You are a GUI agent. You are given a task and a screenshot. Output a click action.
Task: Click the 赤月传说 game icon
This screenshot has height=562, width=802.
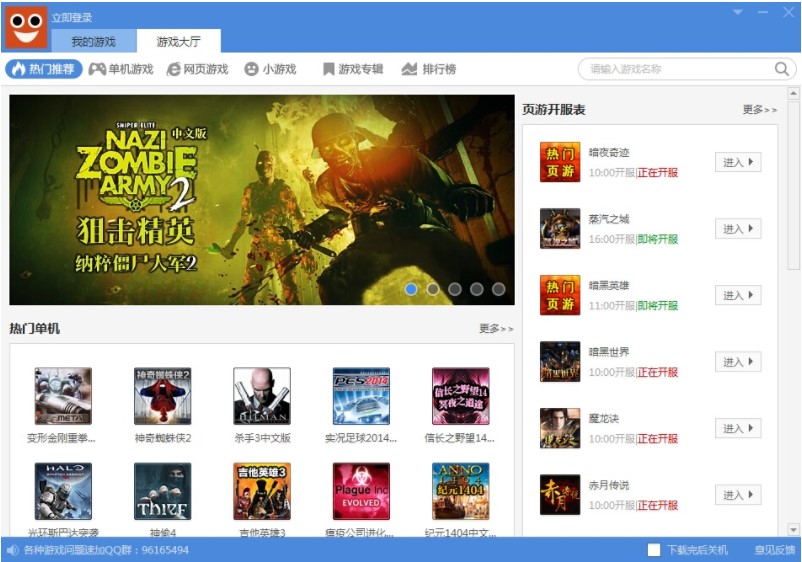coord(560,494)
